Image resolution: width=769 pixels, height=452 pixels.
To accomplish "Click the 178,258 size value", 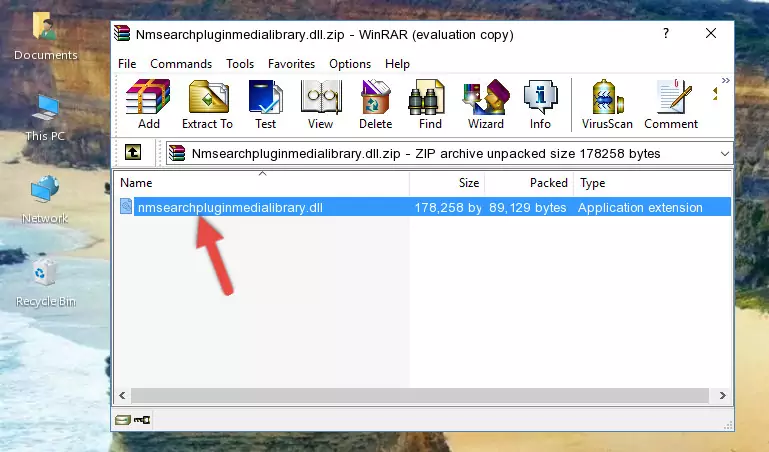I will coord(448,207).
